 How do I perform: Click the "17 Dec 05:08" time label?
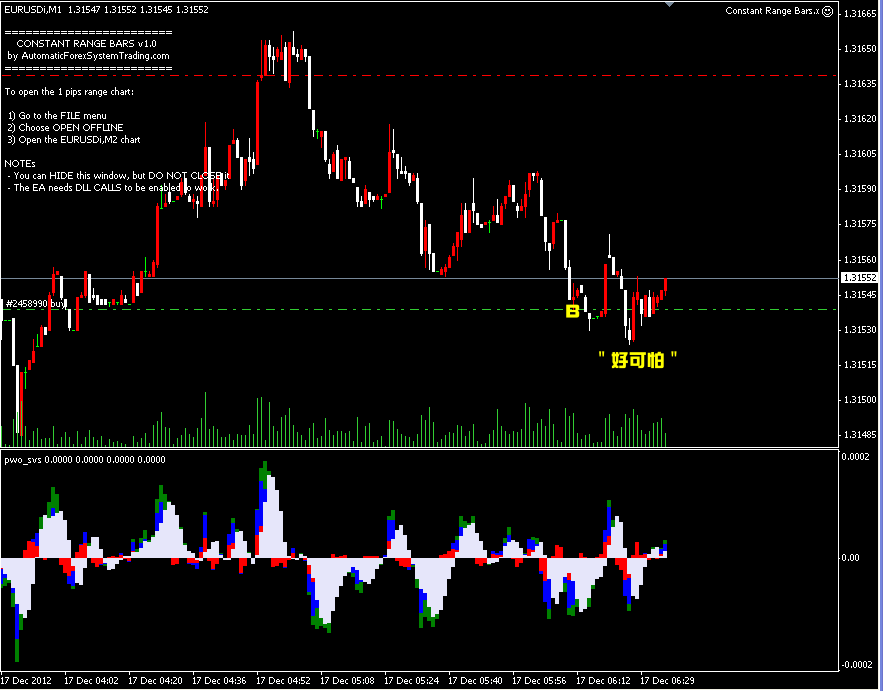pos(348,680)
